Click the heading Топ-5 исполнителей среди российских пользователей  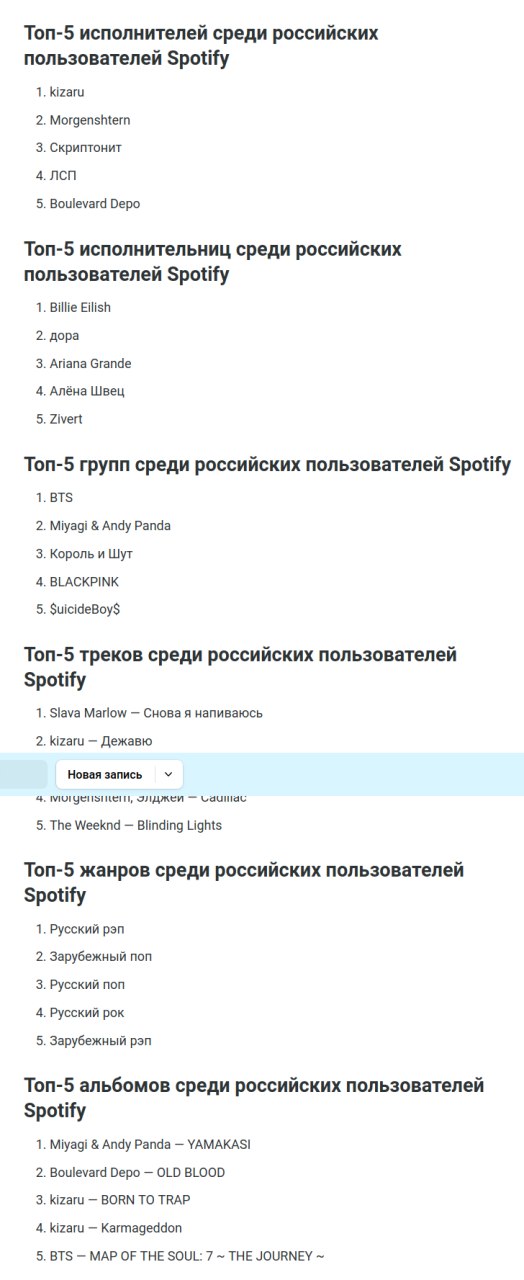pyautogui.click(x=201, y=46)
